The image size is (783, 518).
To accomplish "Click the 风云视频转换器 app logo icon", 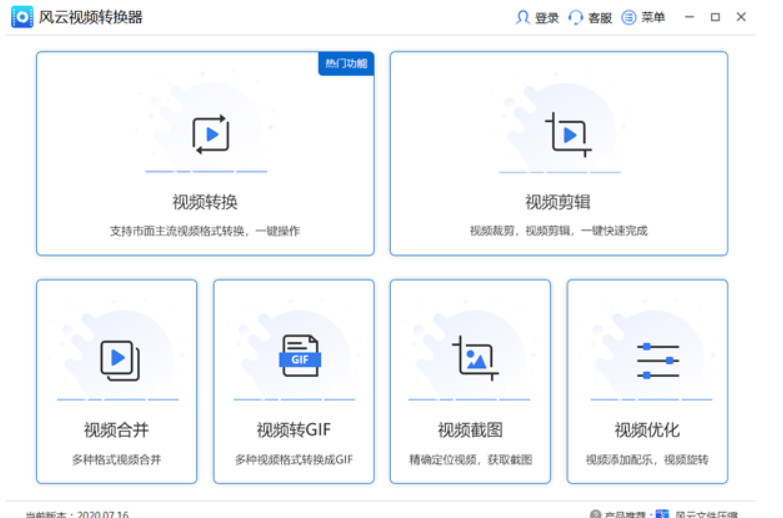I will point(22,17).
